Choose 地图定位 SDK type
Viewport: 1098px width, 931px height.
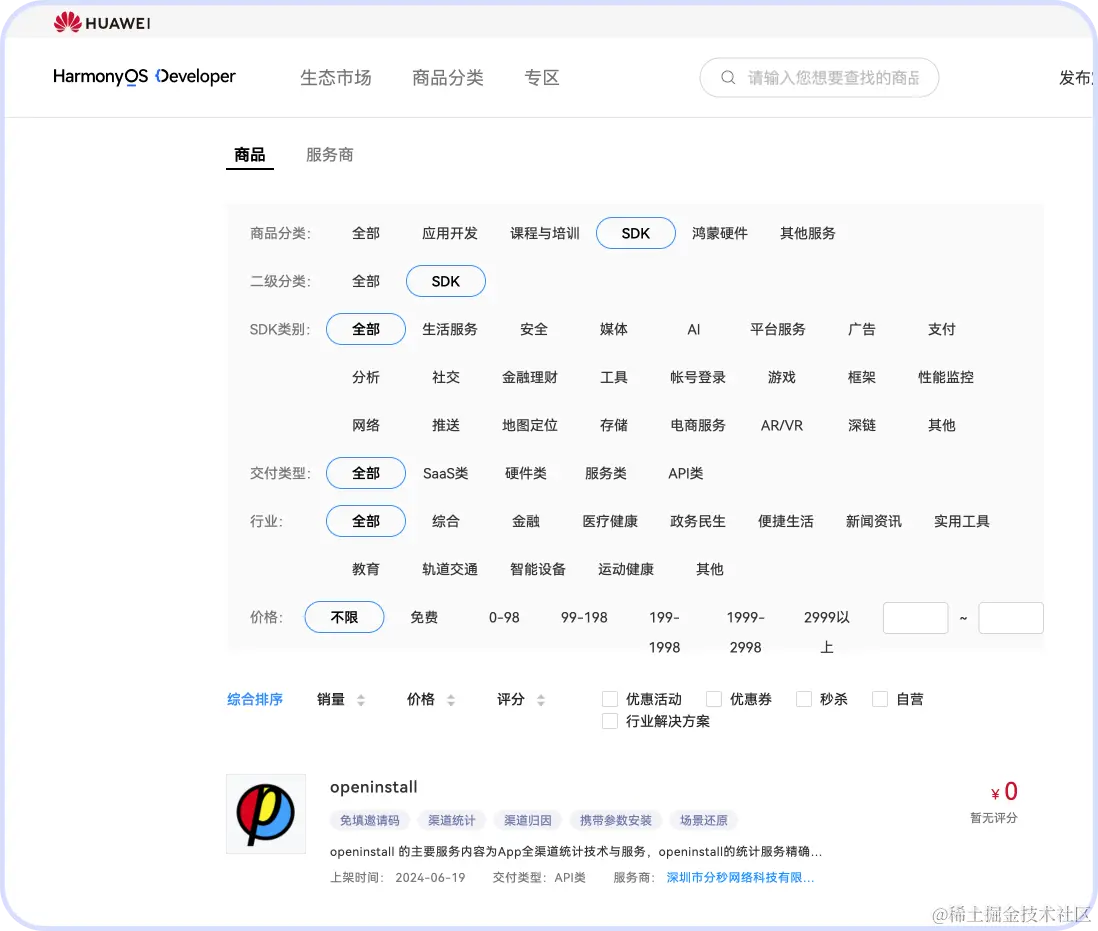click(x=530, y=425)
